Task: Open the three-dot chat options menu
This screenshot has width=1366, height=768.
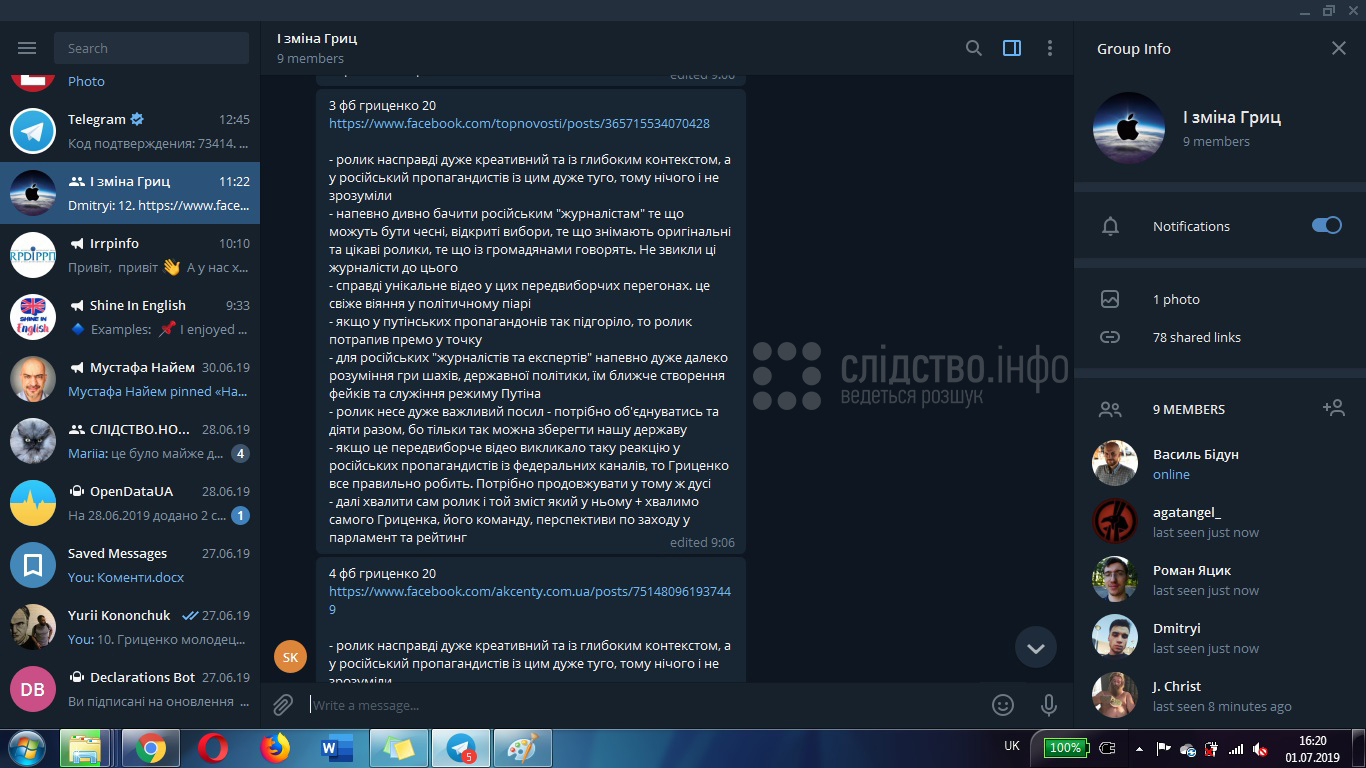Action: click(1050, 48)
